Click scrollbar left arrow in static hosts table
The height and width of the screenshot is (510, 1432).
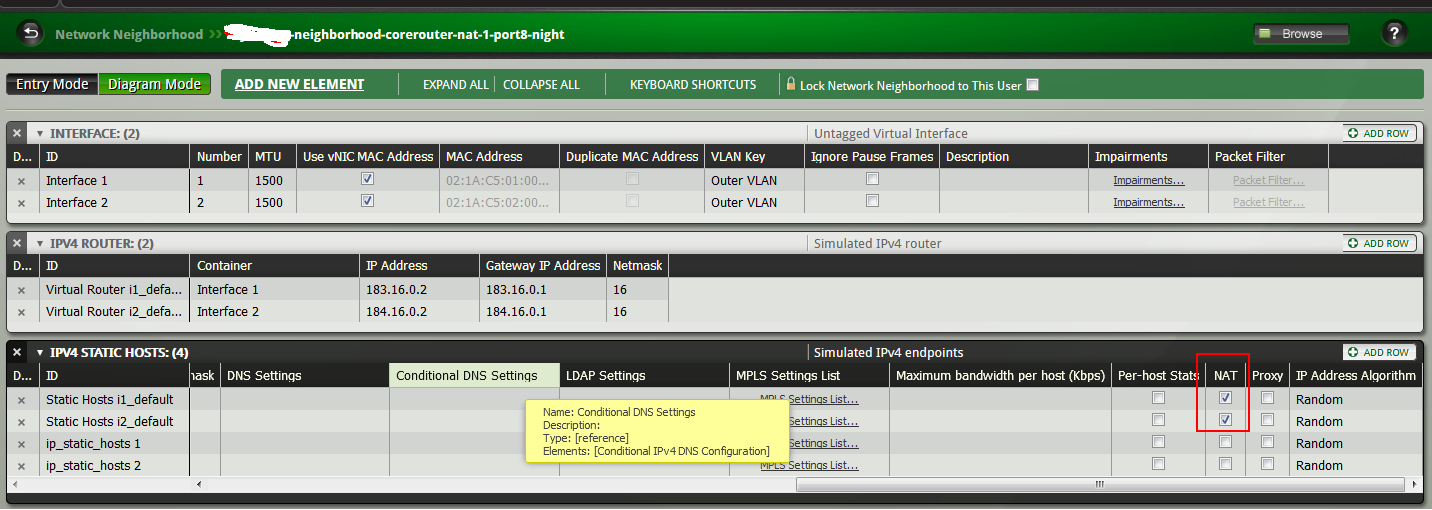197,485
